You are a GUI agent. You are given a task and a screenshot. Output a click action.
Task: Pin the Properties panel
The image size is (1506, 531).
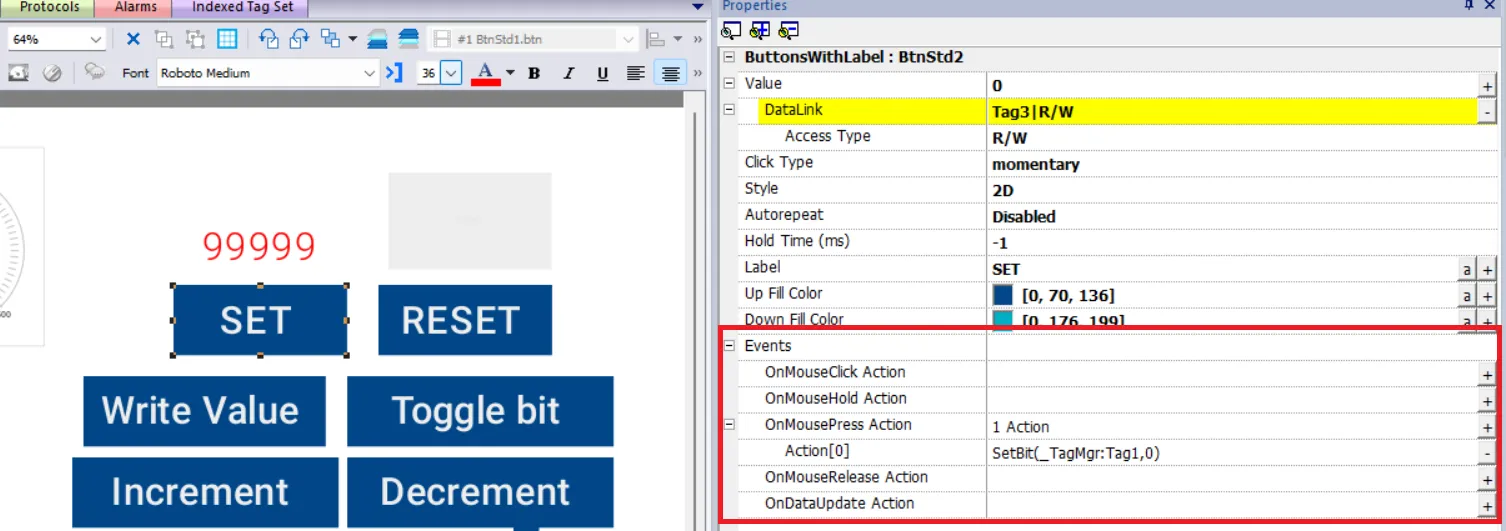coord(1468,6)
